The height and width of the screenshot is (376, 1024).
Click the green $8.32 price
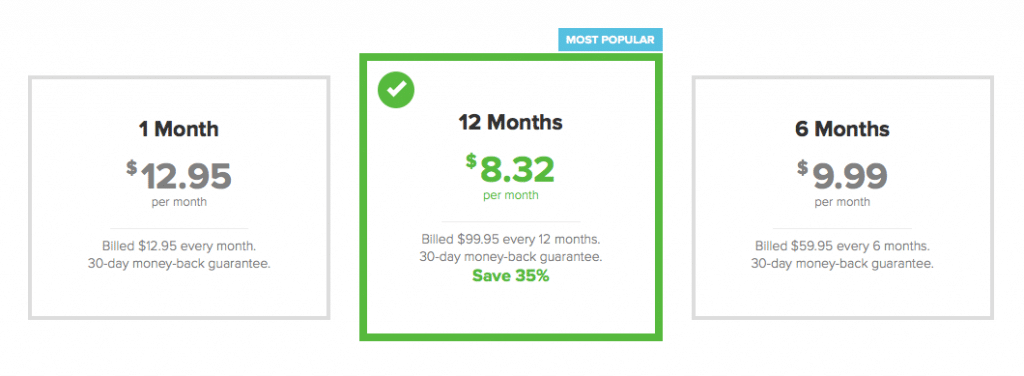pos(511,168)
